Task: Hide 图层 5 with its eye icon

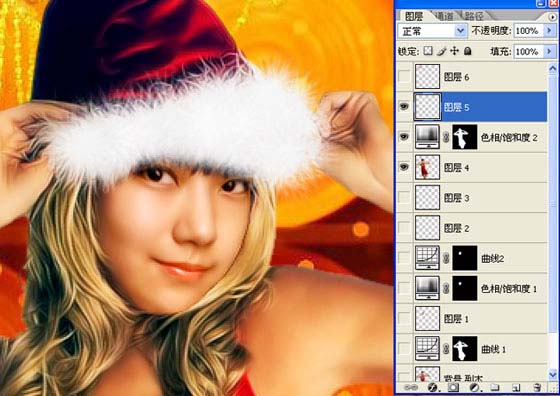Action: 404,106
